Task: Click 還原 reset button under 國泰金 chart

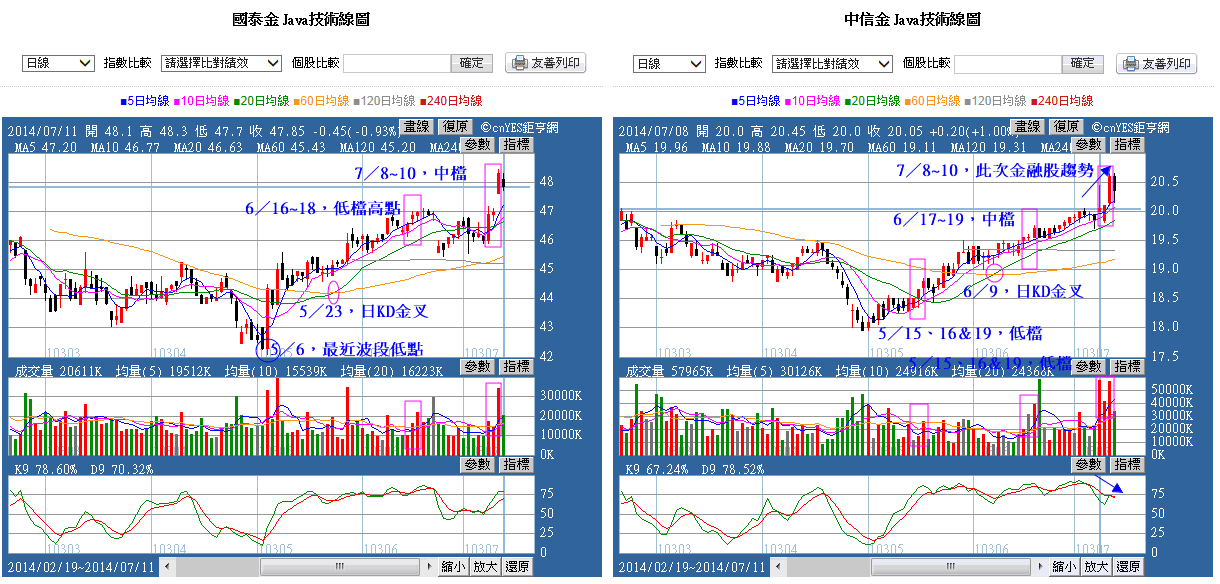Action: (517, 567)
